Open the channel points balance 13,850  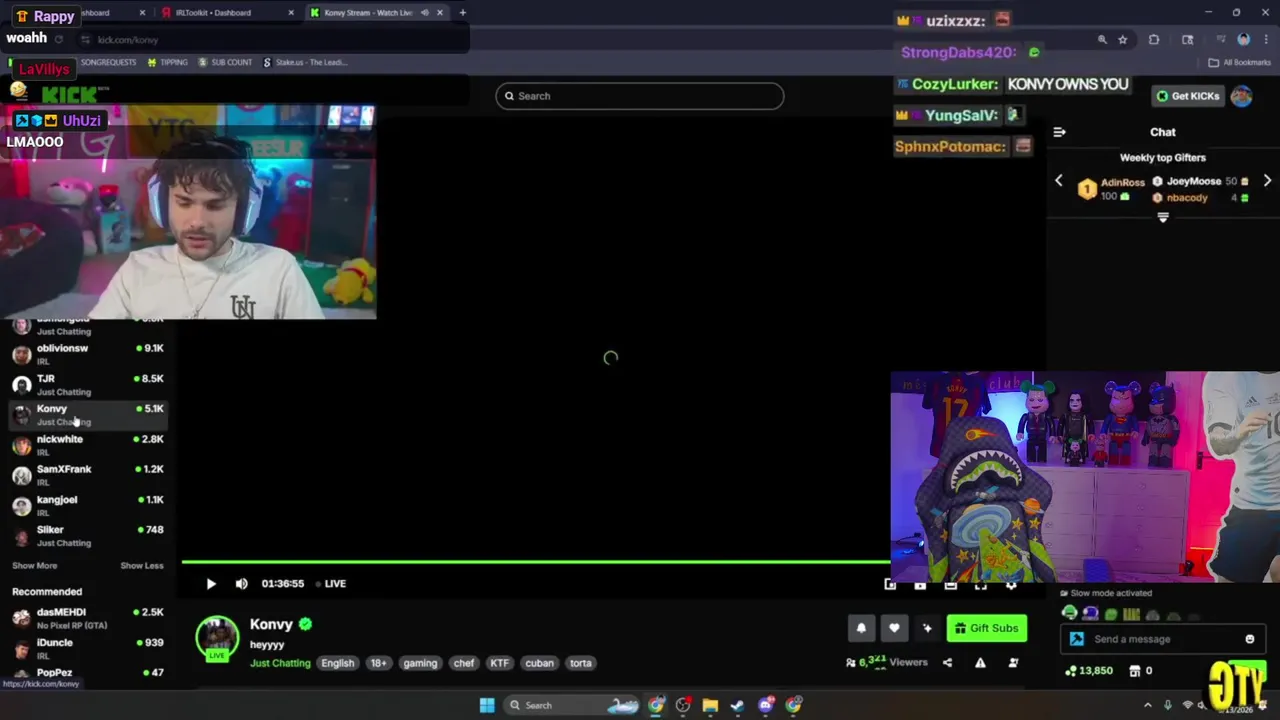coord(1089,671)
